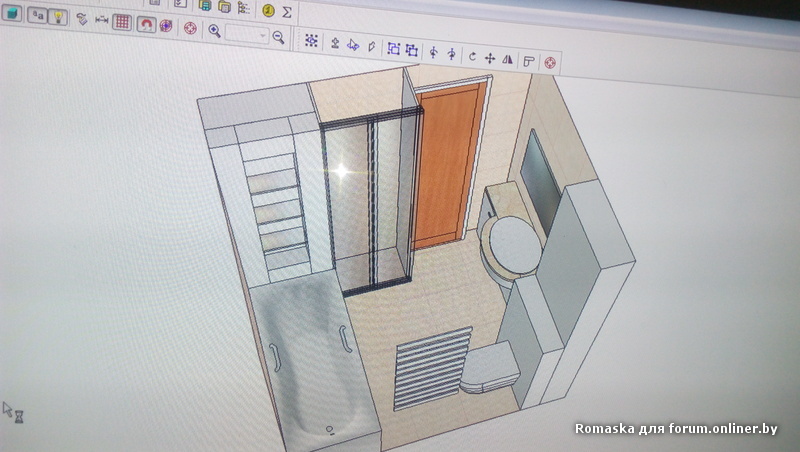Select the four-arrow move tool
This screenshot has width=800, height=452.
[490, 58]
